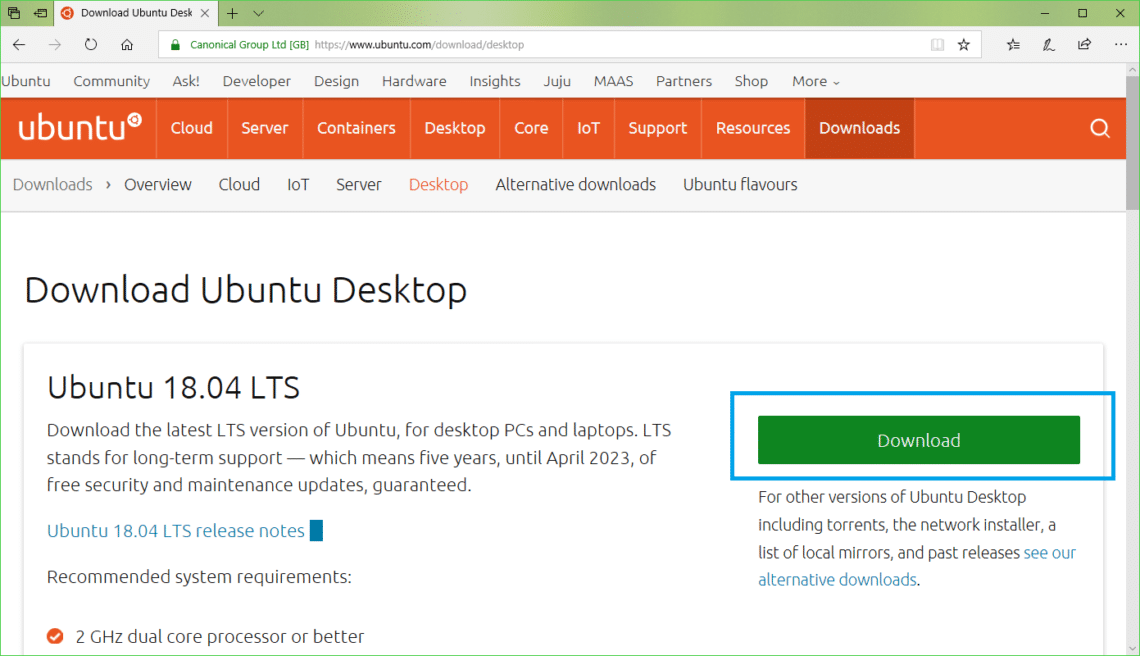Open Ubuntu 18.04 LTS release notes link
Screen dimensions: 1140x656
176,531
